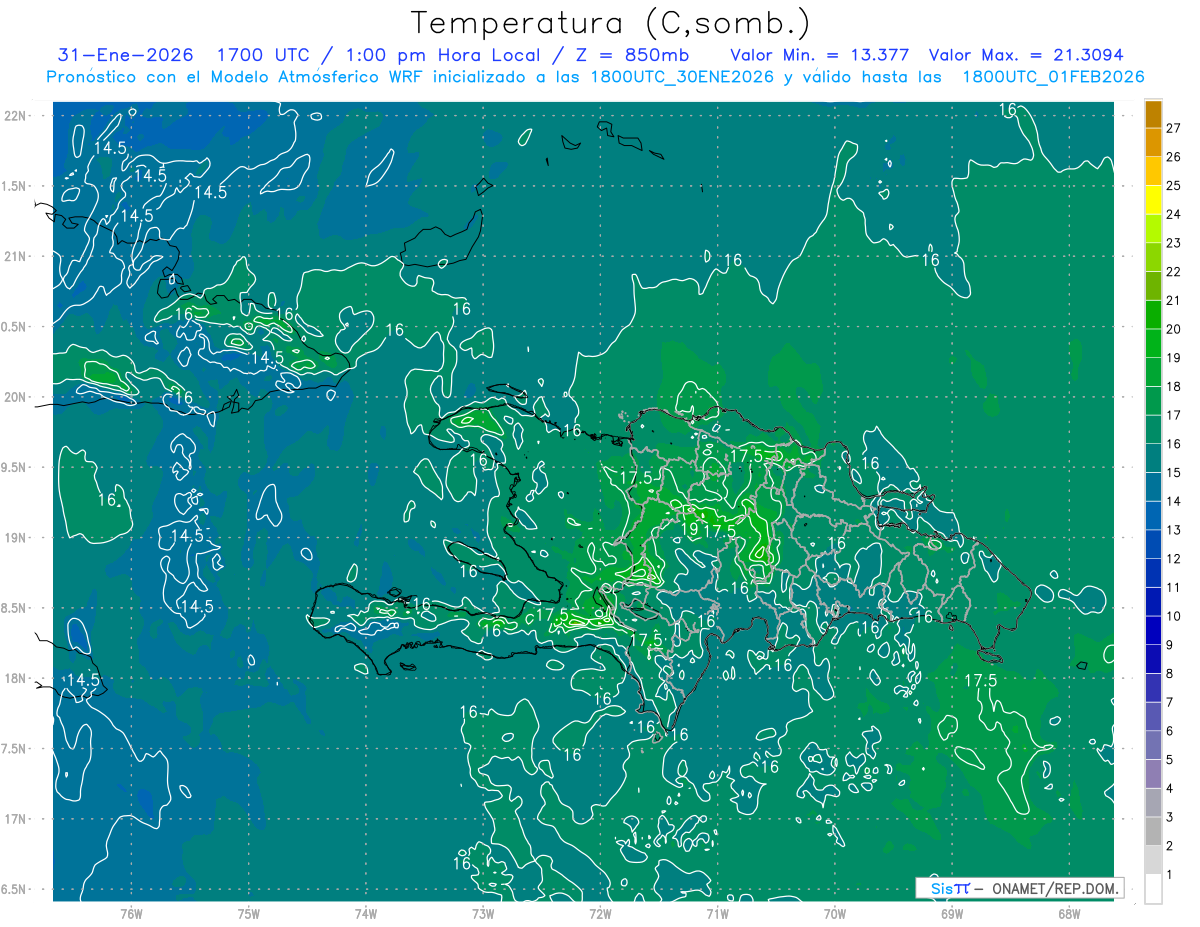
Task: Click the gray swatch between 2 and 3
Action: click(1153, 831)
